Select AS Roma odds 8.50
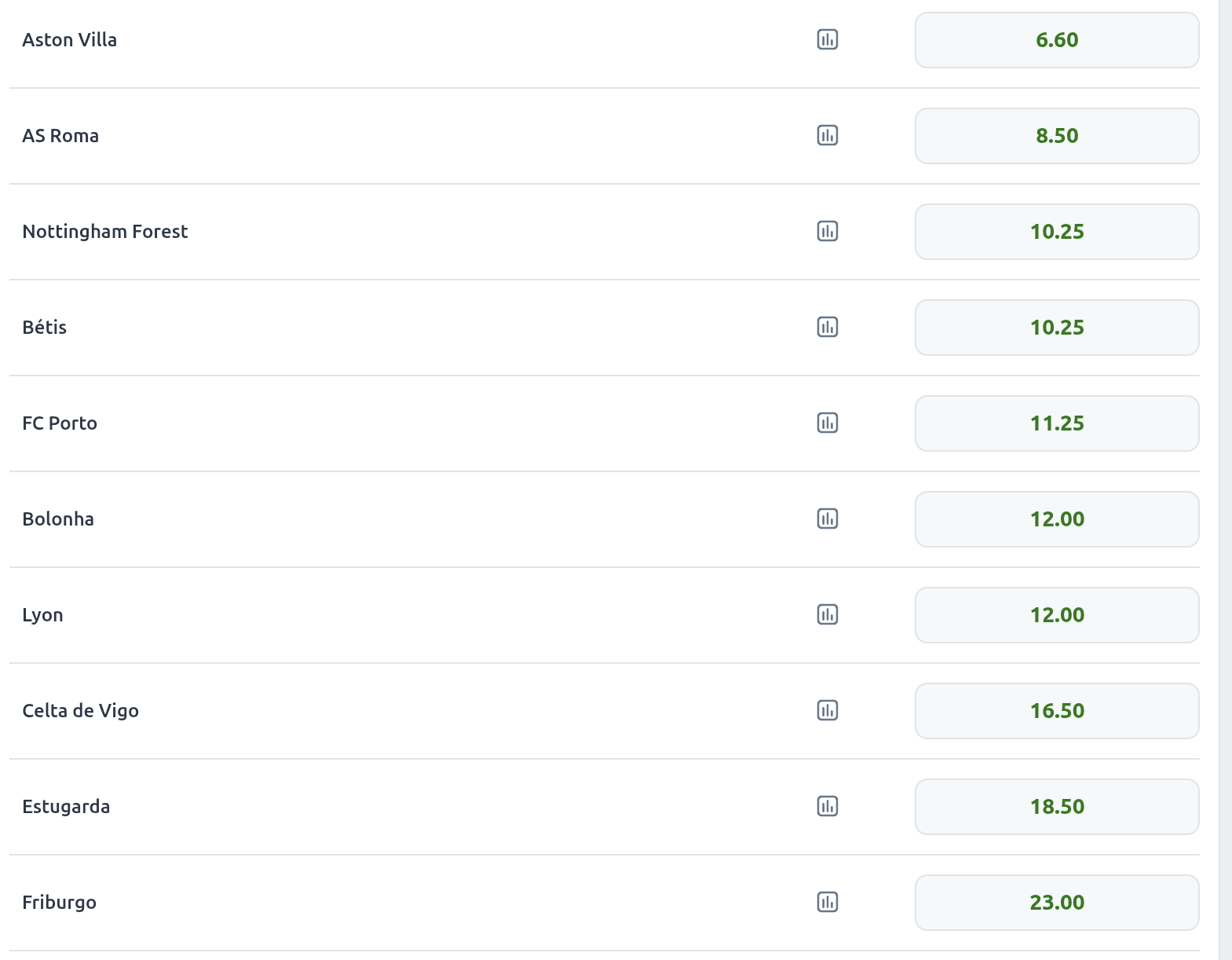 click(x=1057, y=136)
